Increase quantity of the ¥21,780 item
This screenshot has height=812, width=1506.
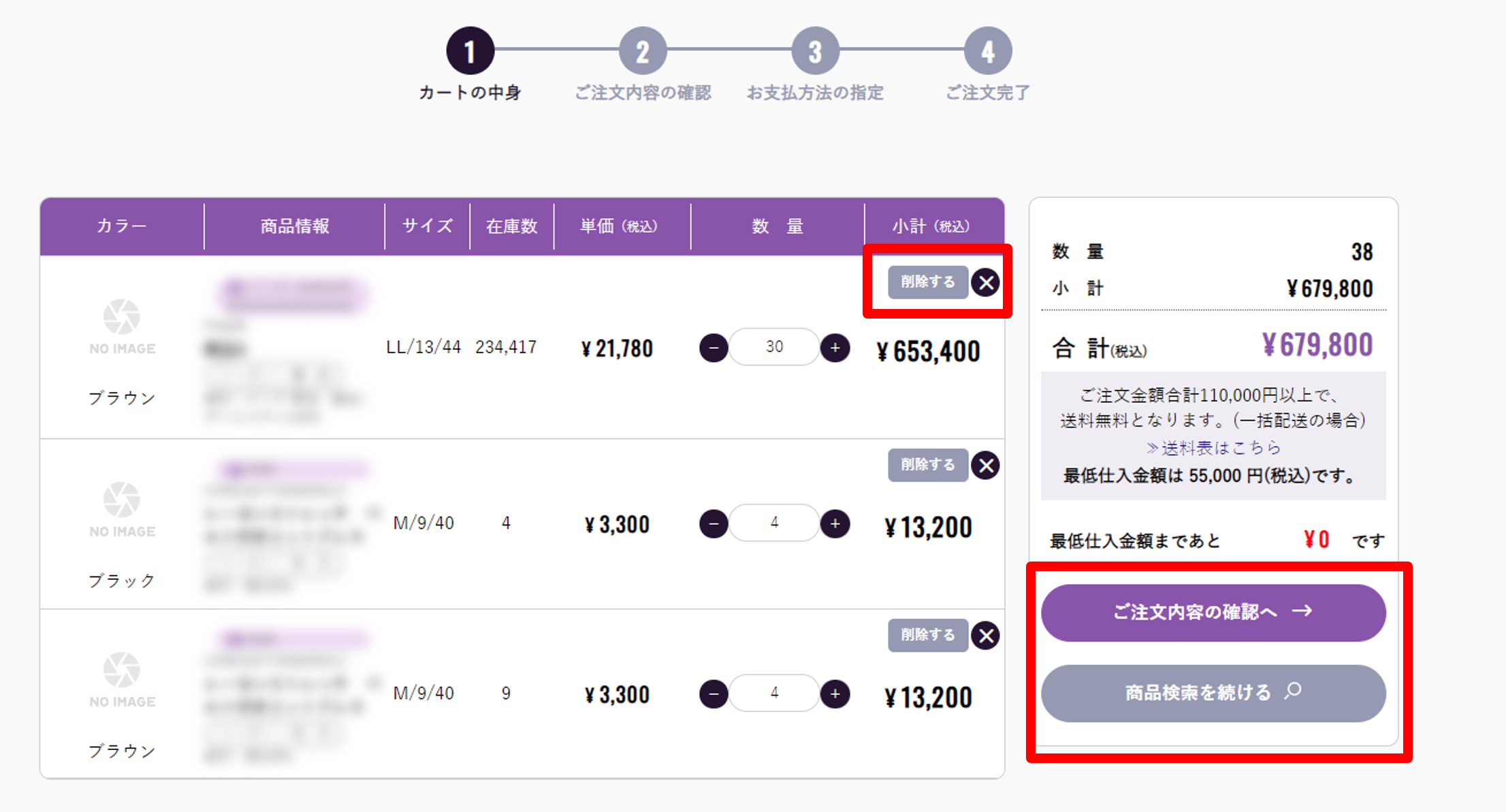(835, 348)
